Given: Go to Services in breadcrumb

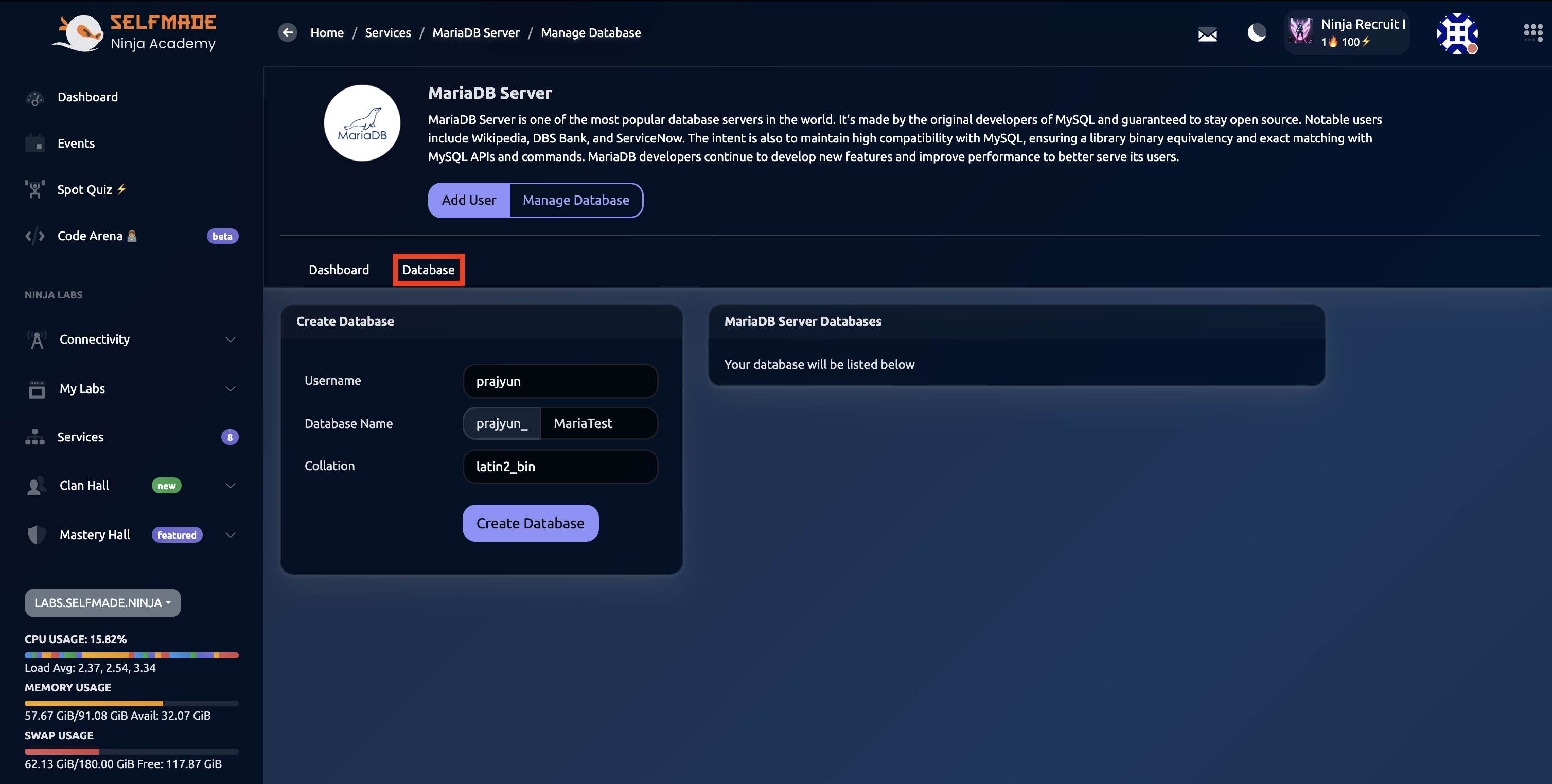Looking at the screenshot, I should click(387, 32).
